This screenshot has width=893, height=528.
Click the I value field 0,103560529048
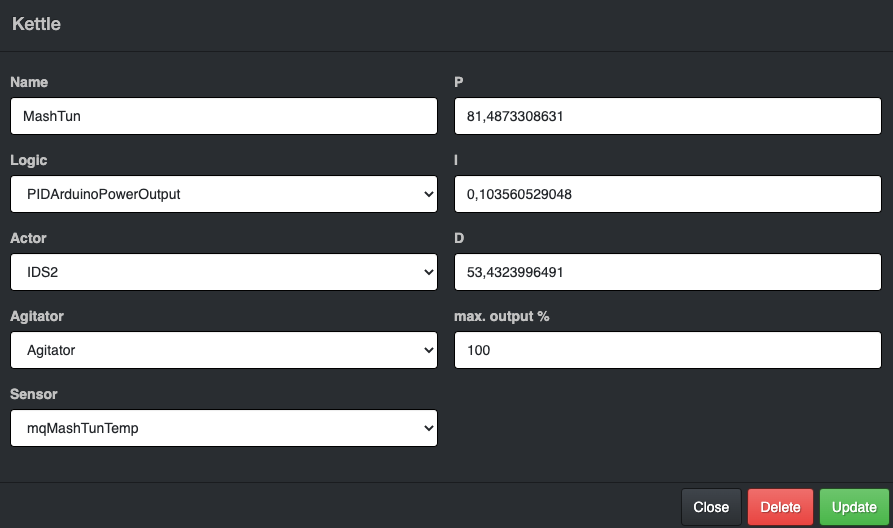(667, 194)
